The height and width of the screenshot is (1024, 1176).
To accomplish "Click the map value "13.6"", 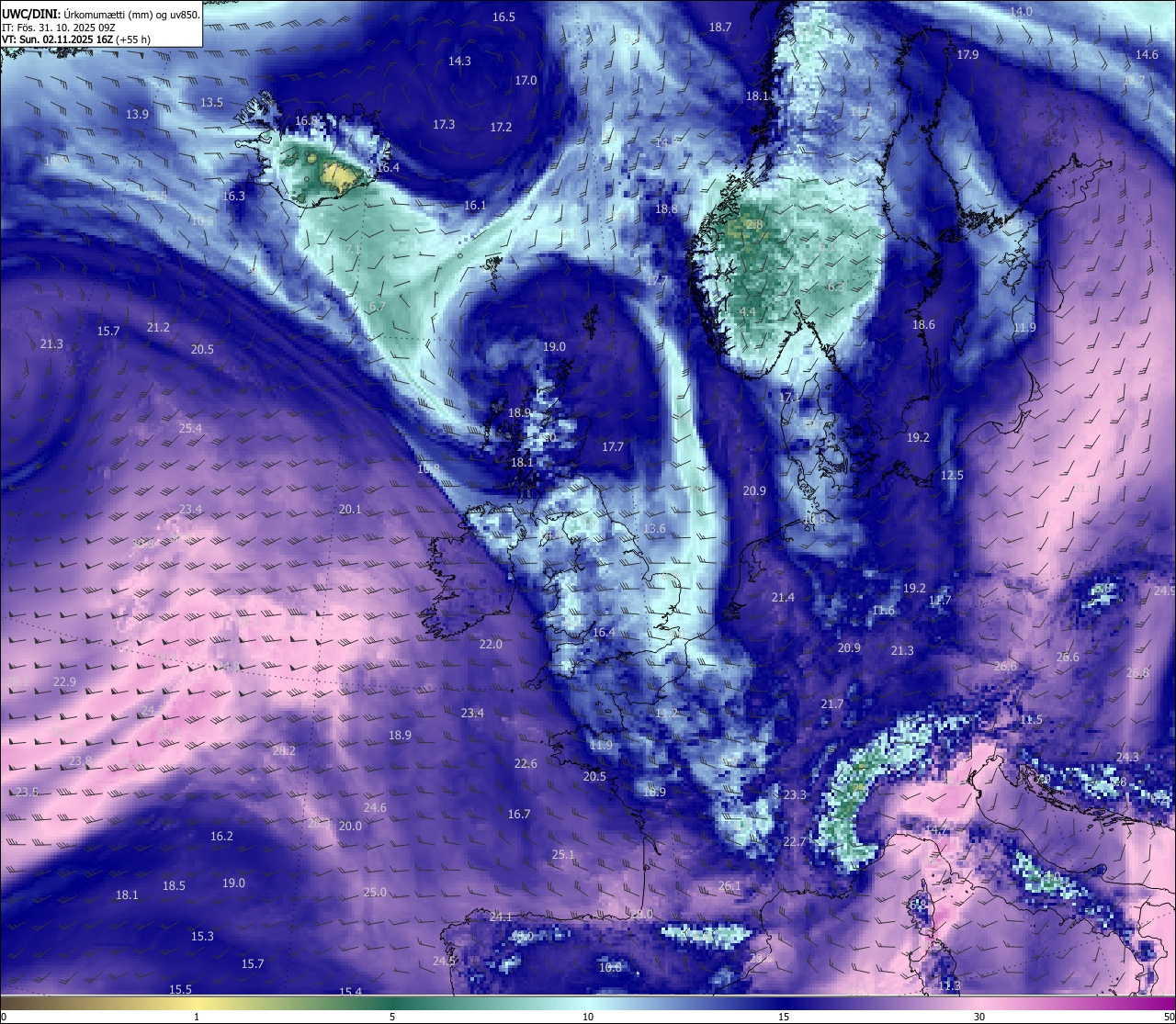I will (x=654, y=529).
